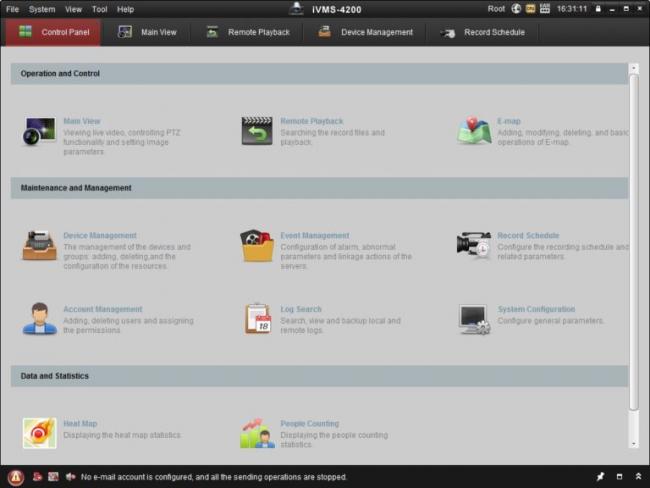Click the Log Search calendar icon

click(257, 319)
